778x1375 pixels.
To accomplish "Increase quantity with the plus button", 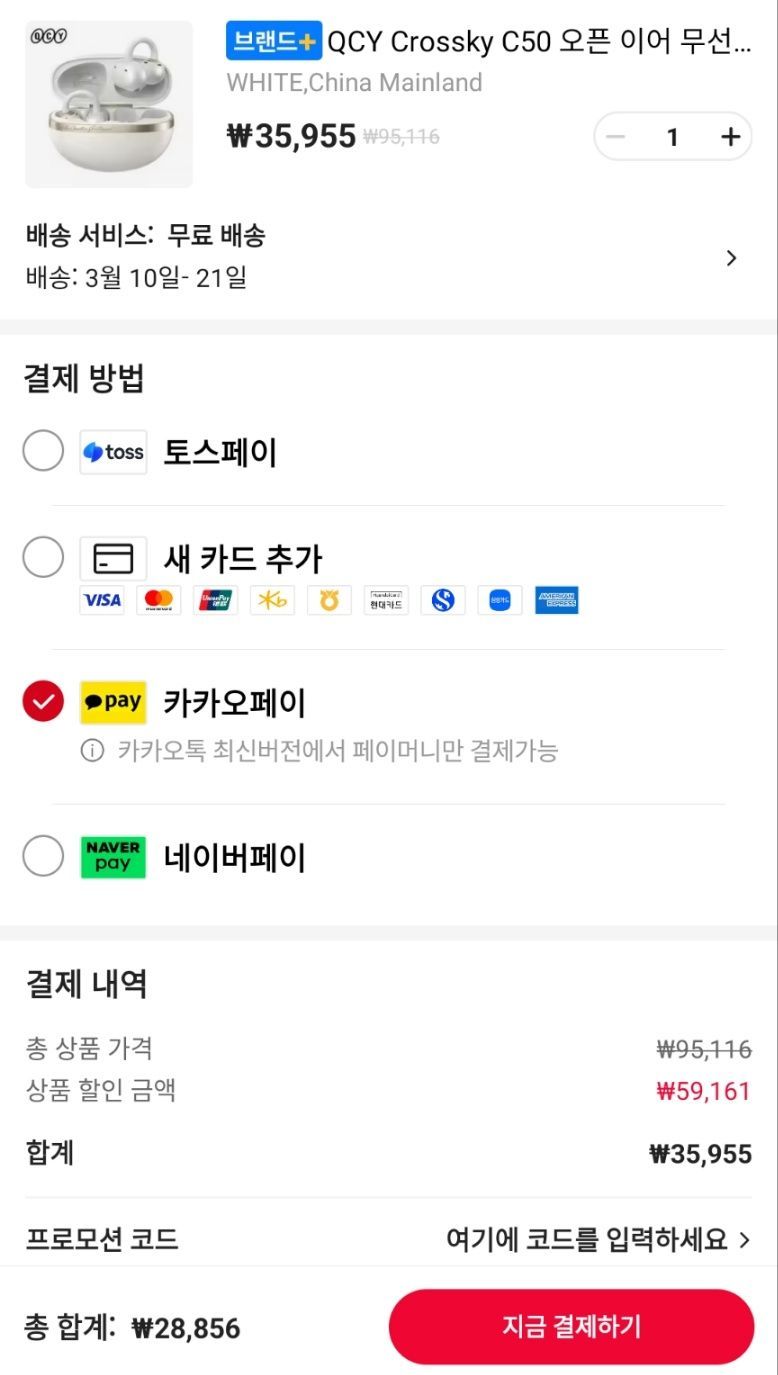I will pyautogui.click(x=731, y=137).
